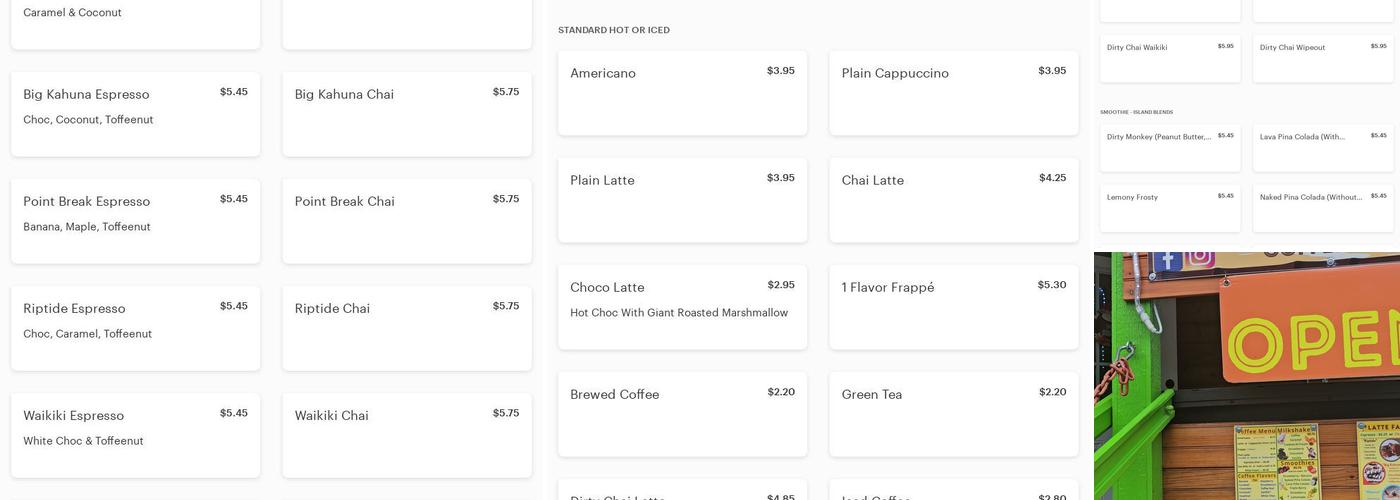
Task: Open the Dirty Chai Waikiki item
Action: [1170, 58]
